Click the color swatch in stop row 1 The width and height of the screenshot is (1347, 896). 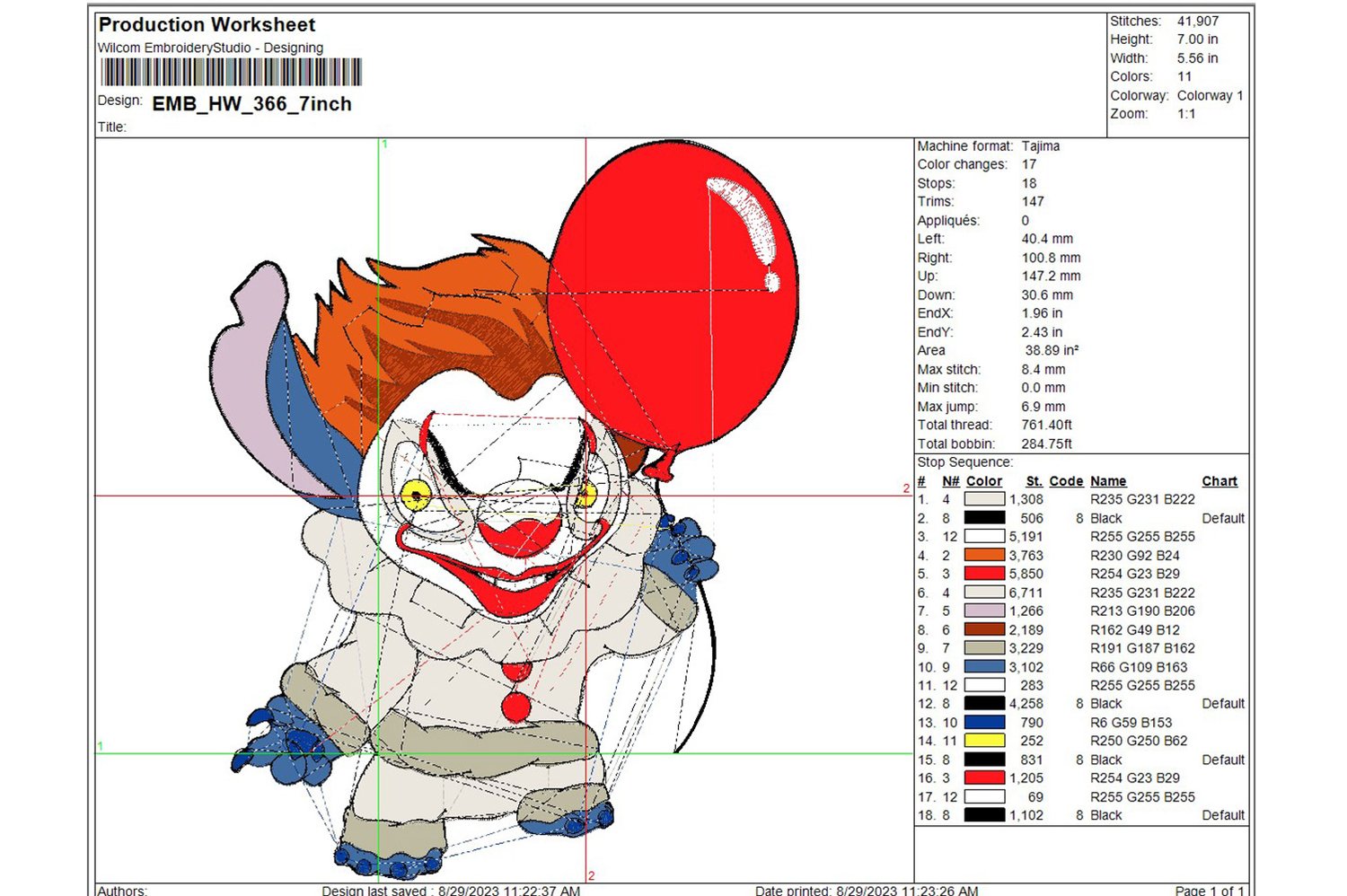[x=984, y=499]
